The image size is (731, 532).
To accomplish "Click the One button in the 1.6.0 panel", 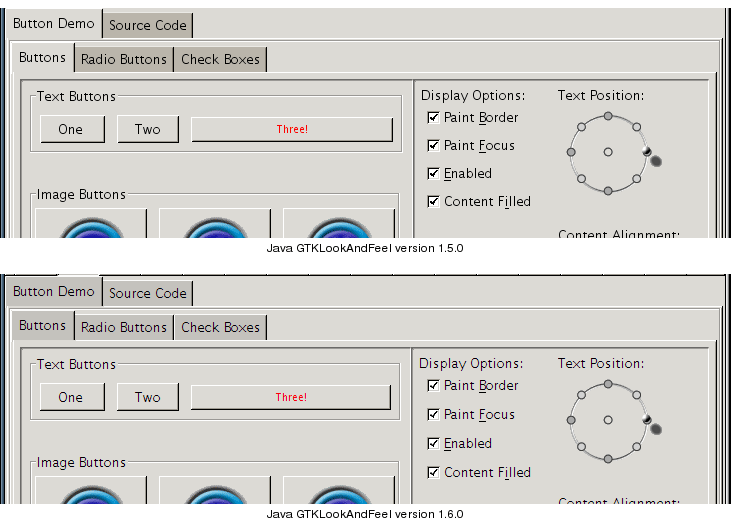I will point(72,397).
